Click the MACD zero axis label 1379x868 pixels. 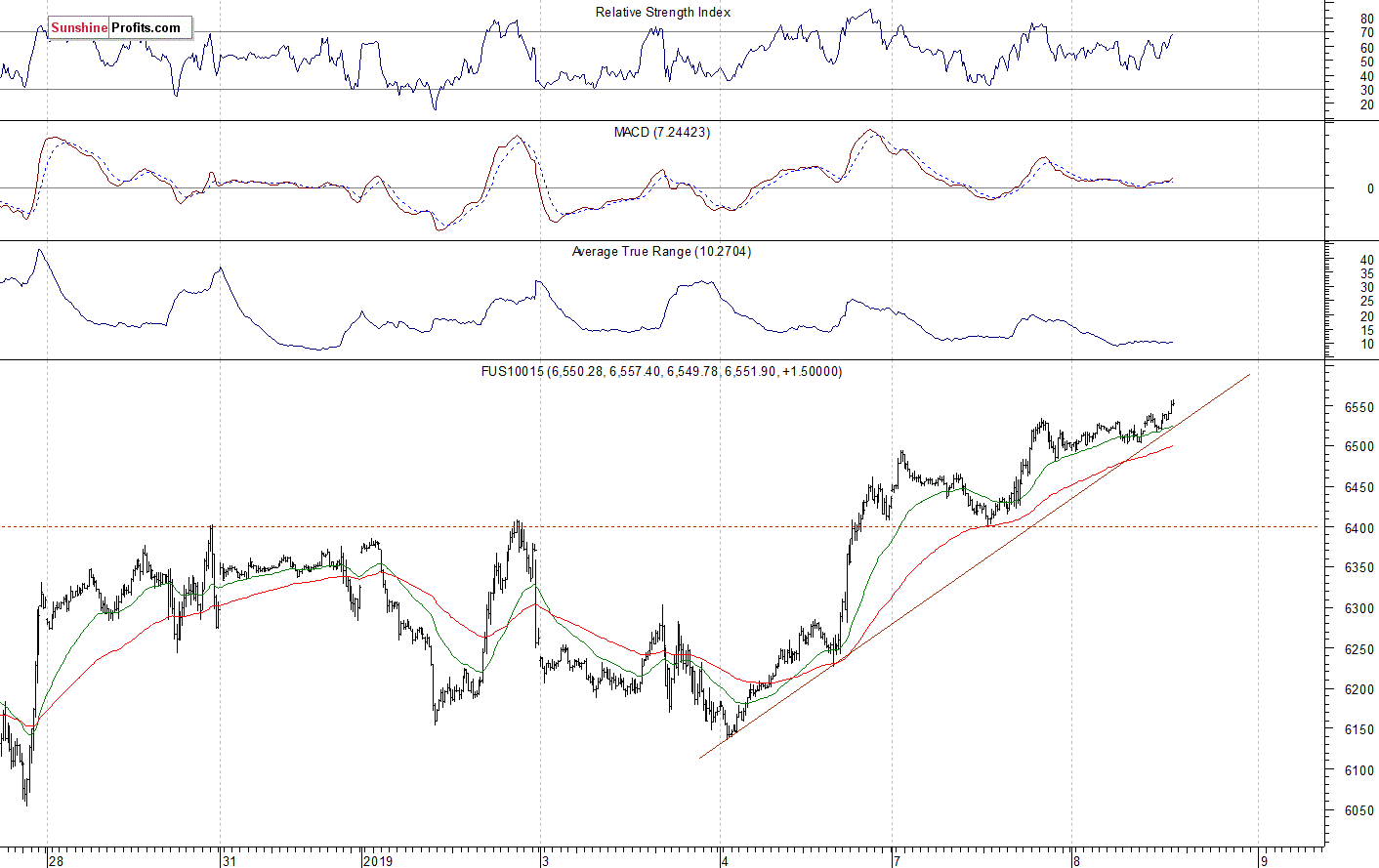tap(1370, 189)
